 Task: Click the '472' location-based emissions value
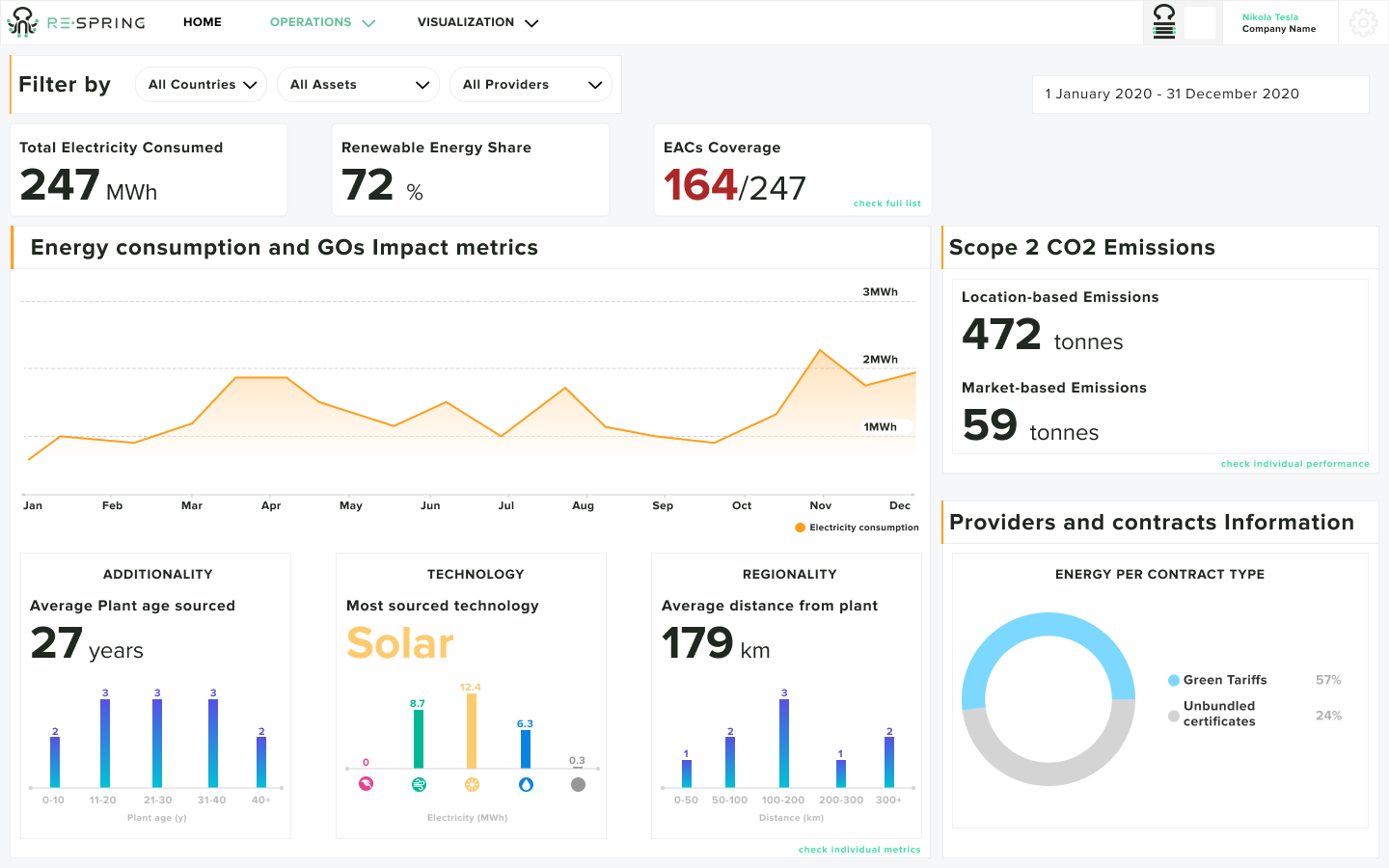[1001, 336]
